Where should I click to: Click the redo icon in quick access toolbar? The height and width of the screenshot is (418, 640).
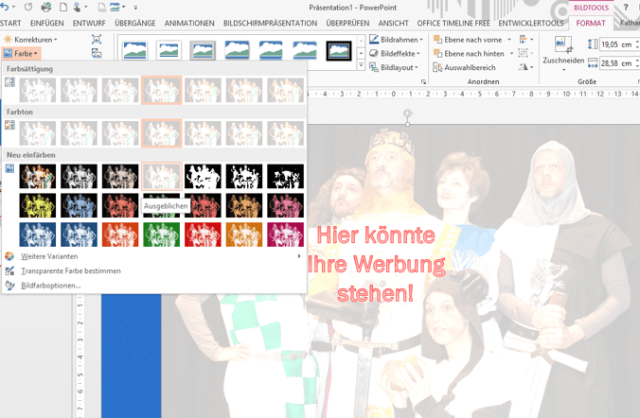[28, 7]
